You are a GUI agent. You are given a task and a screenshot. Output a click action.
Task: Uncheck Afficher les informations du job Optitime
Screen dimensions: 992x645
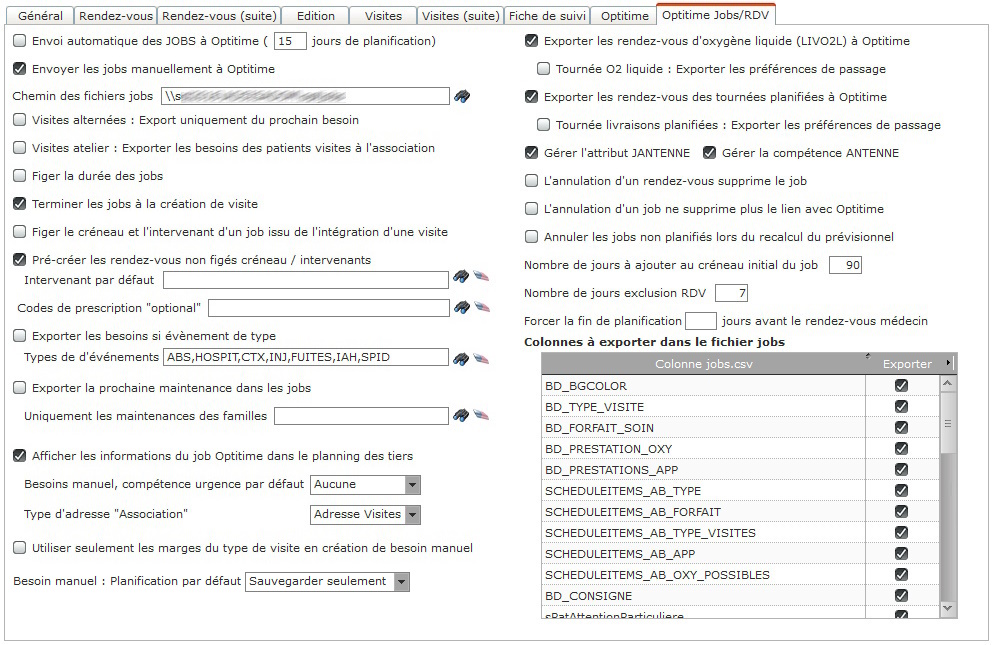coord(20,456)
